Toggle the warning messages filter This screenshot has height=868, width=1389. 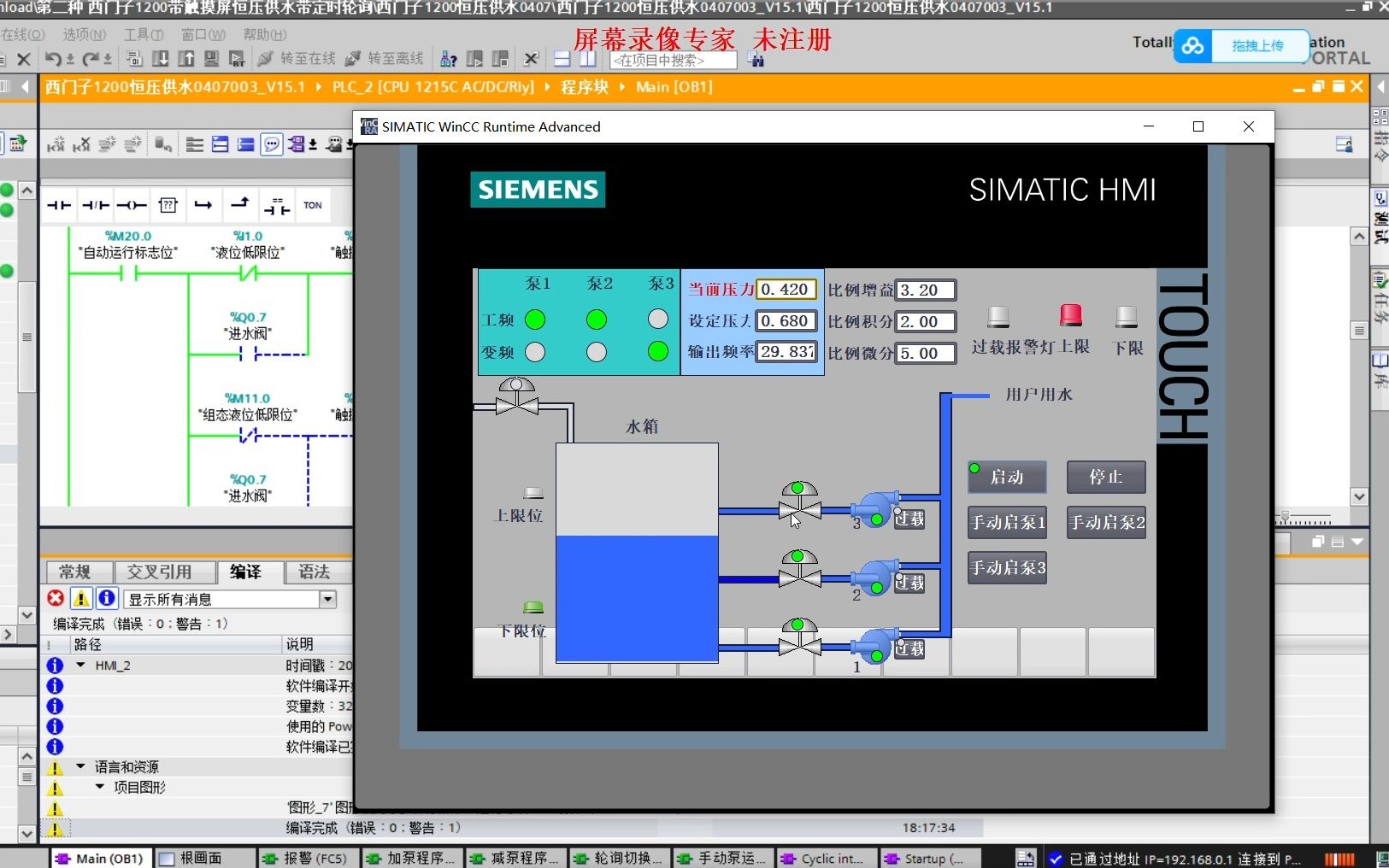81,599
